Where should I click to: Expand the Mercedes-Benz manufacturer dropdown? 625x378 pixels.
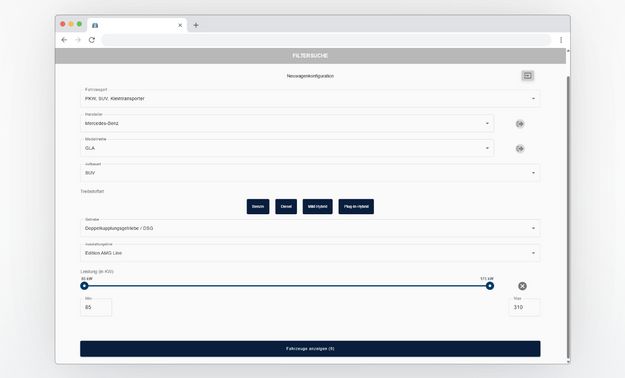tap(287, 124)
